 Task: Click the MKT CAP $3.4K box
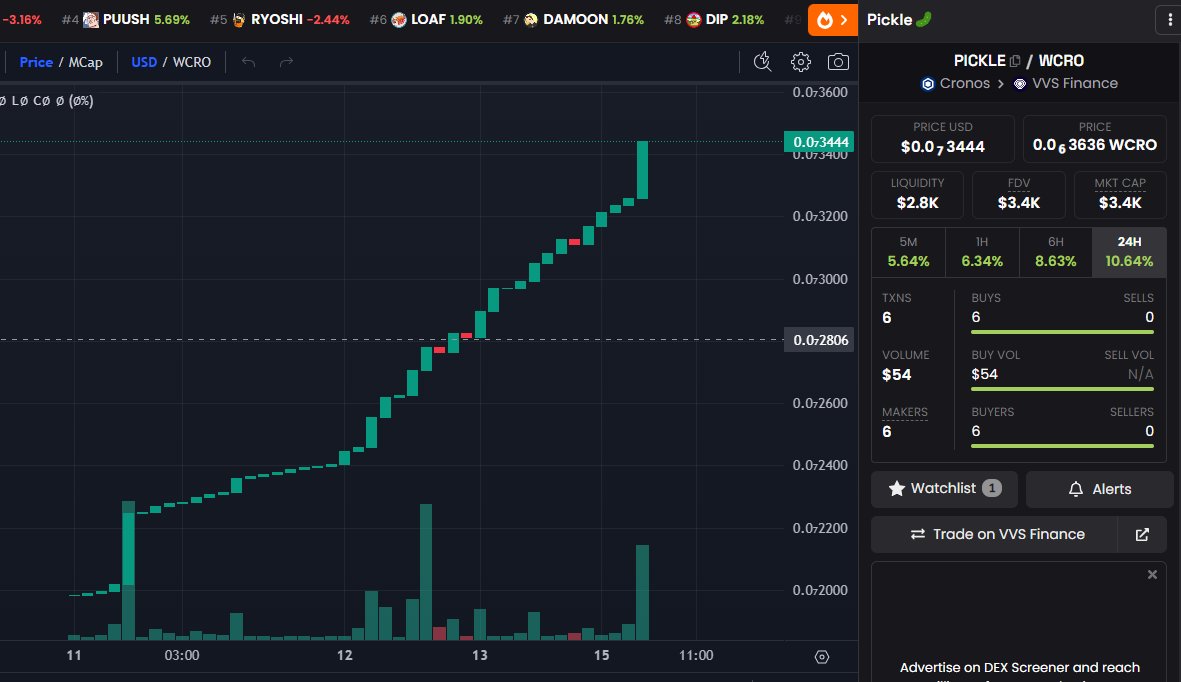tap(1120, 194)
